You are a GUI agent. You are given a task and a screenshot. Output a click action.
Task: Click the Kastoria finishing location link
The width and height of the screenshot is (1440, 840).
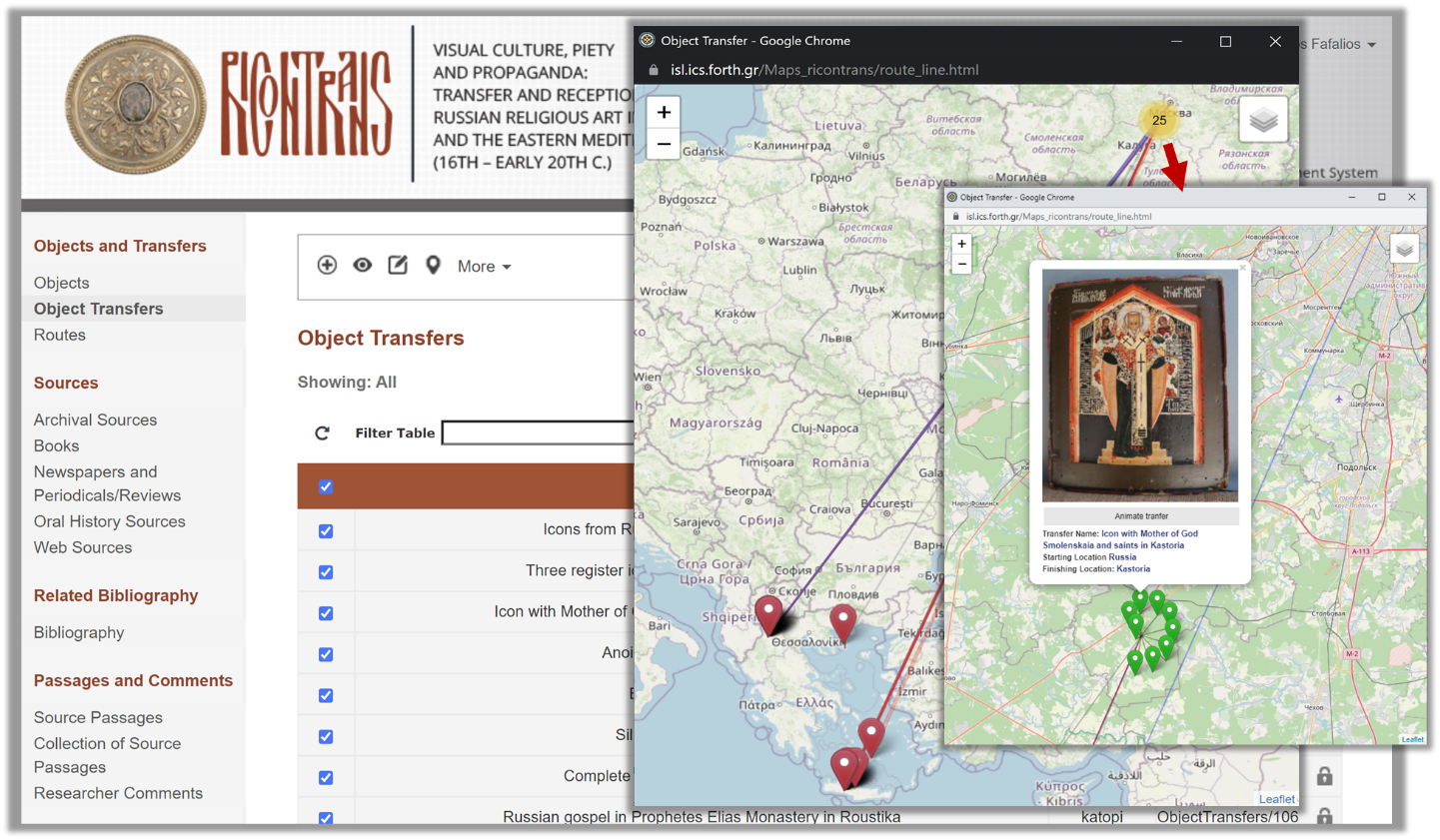click(x=1133, y=569)
